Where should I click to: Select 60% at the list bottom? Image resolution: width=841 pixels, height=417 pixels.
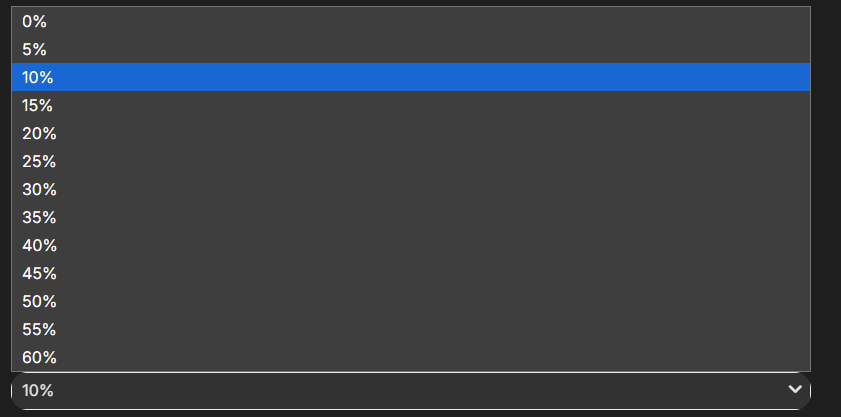click(x=411, y=356)
